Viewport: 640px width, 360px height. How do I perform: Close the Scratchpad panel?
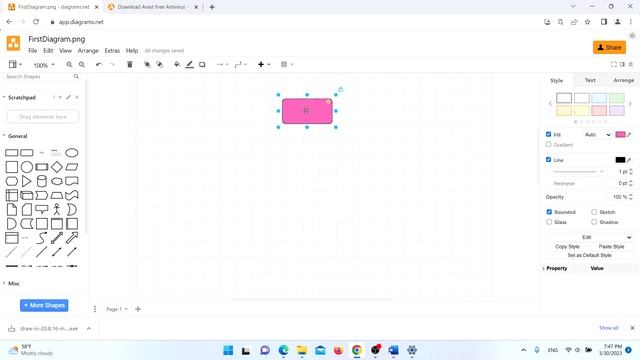tap(77, 97)
